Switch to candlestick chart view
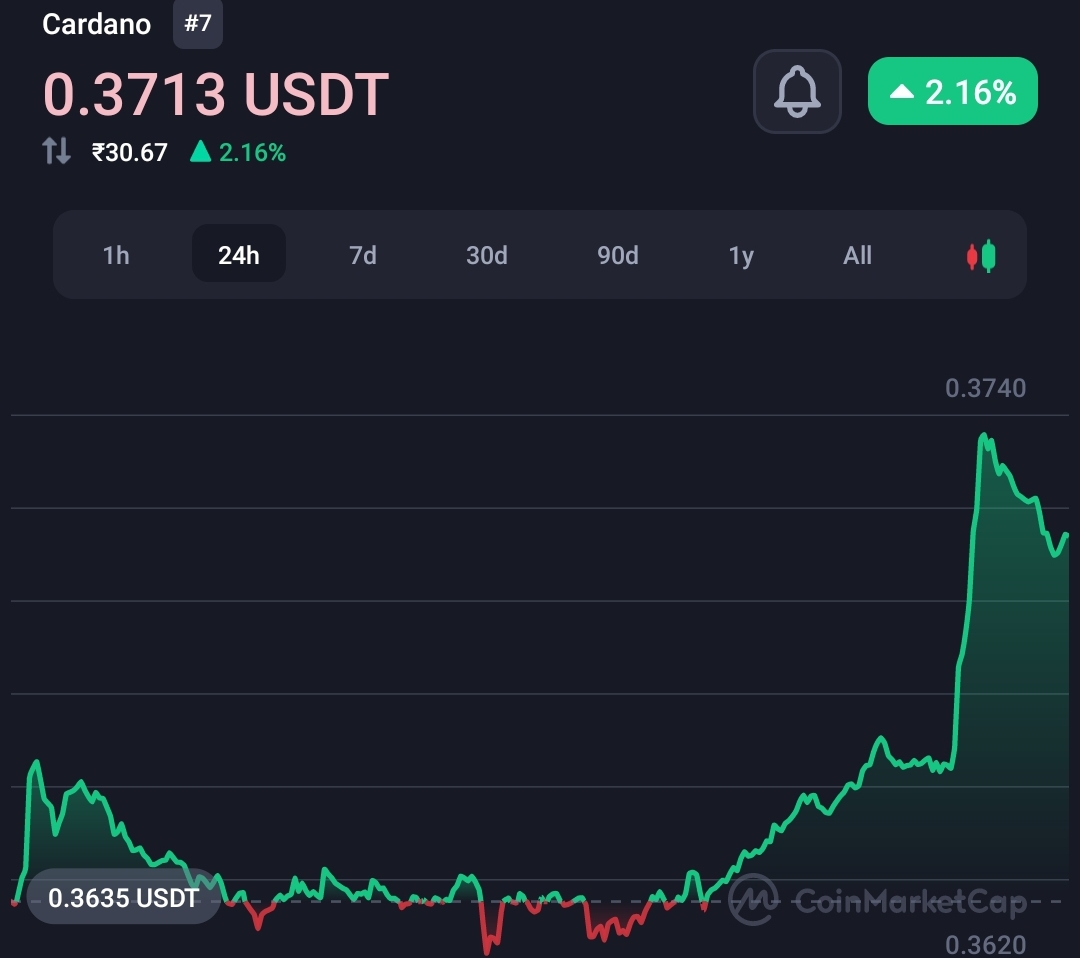 tap(981, 256)
